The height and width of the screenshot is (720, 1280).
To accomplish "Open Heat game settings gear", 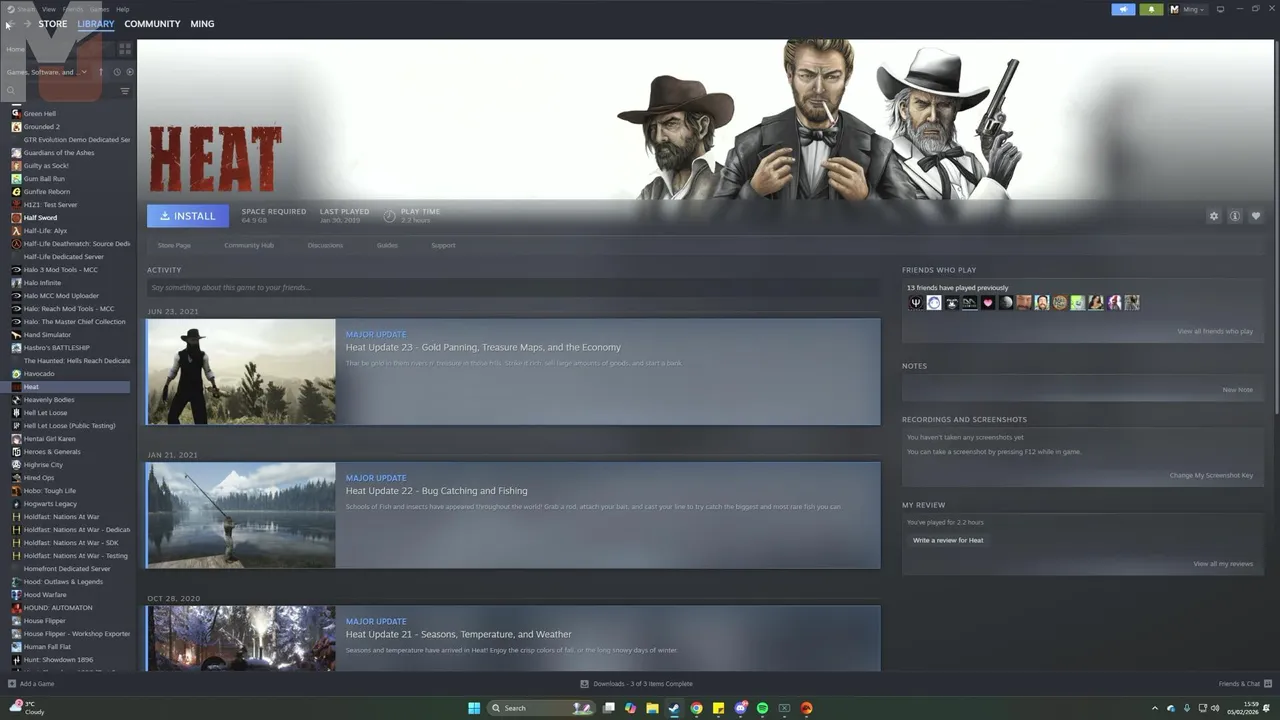I will point(1214,216).
